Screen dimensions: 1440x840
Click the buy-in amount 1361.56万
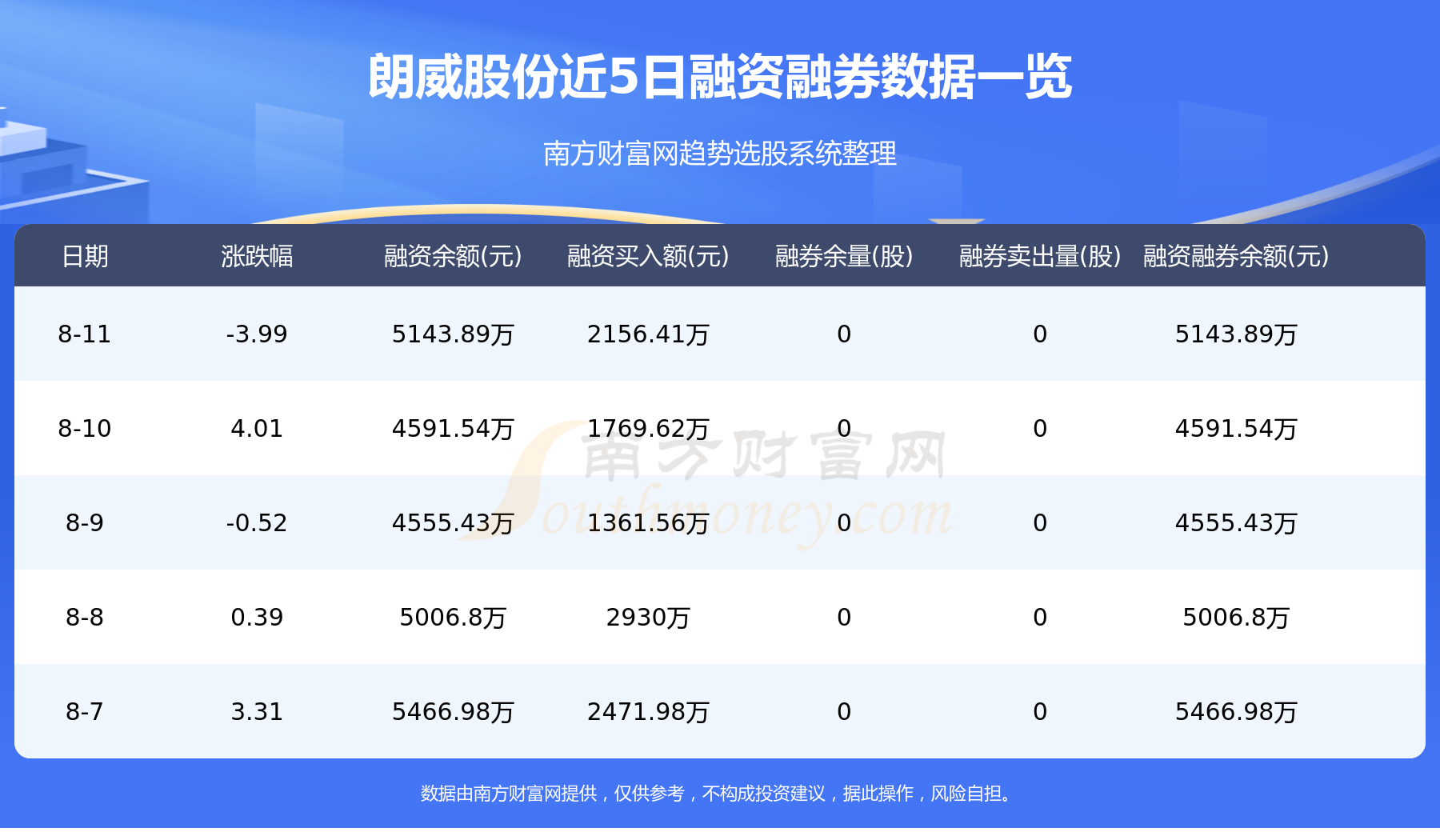648,522
